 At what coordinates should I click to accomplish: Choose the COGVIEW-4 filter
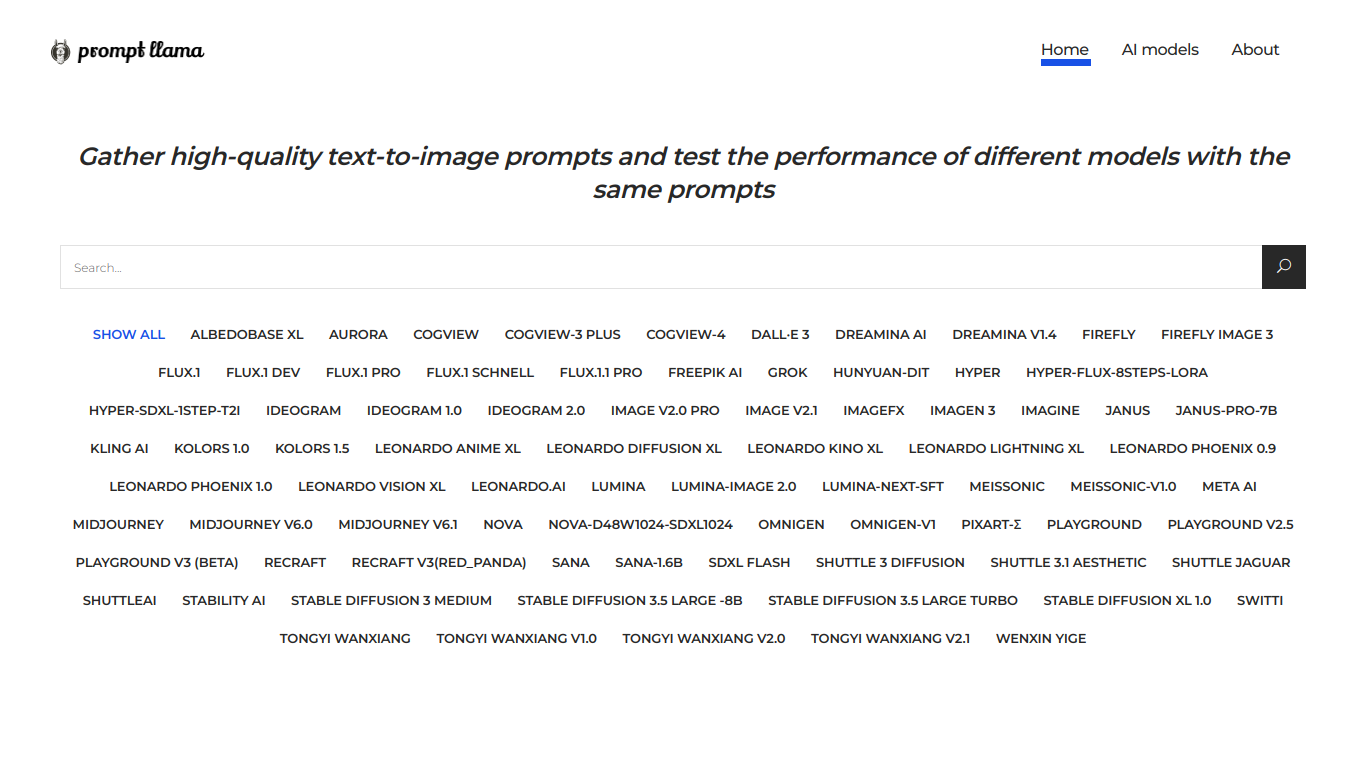(686, 335)
